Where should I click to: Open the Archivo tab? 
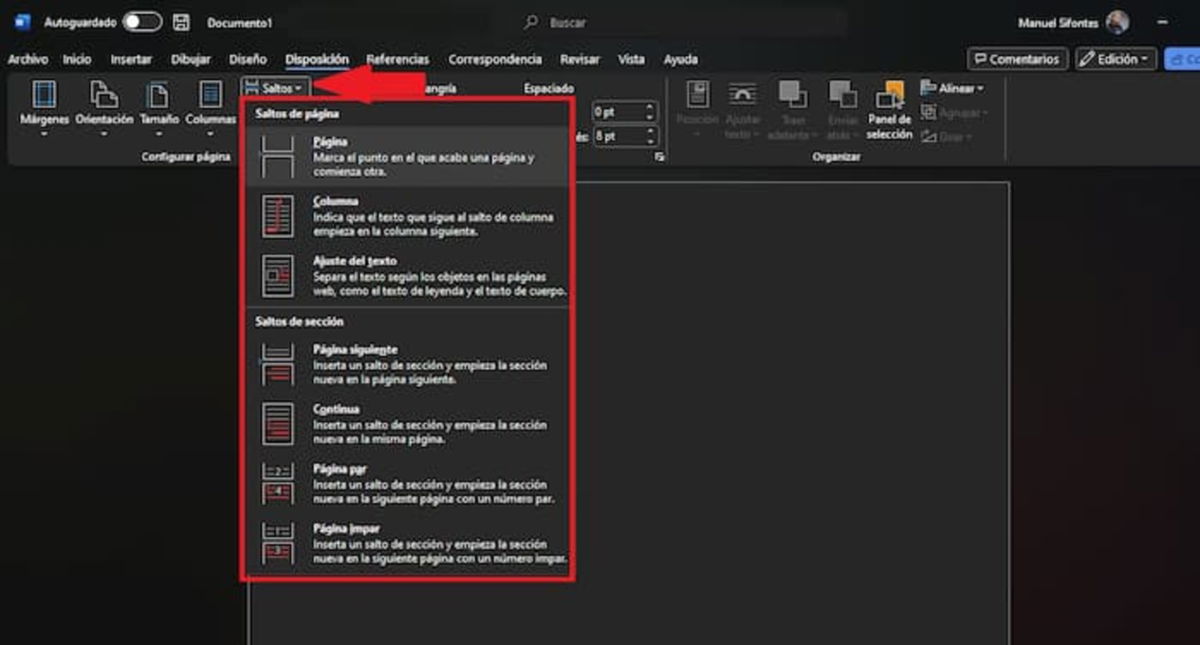pyautogui.click(x=28, y=59)
